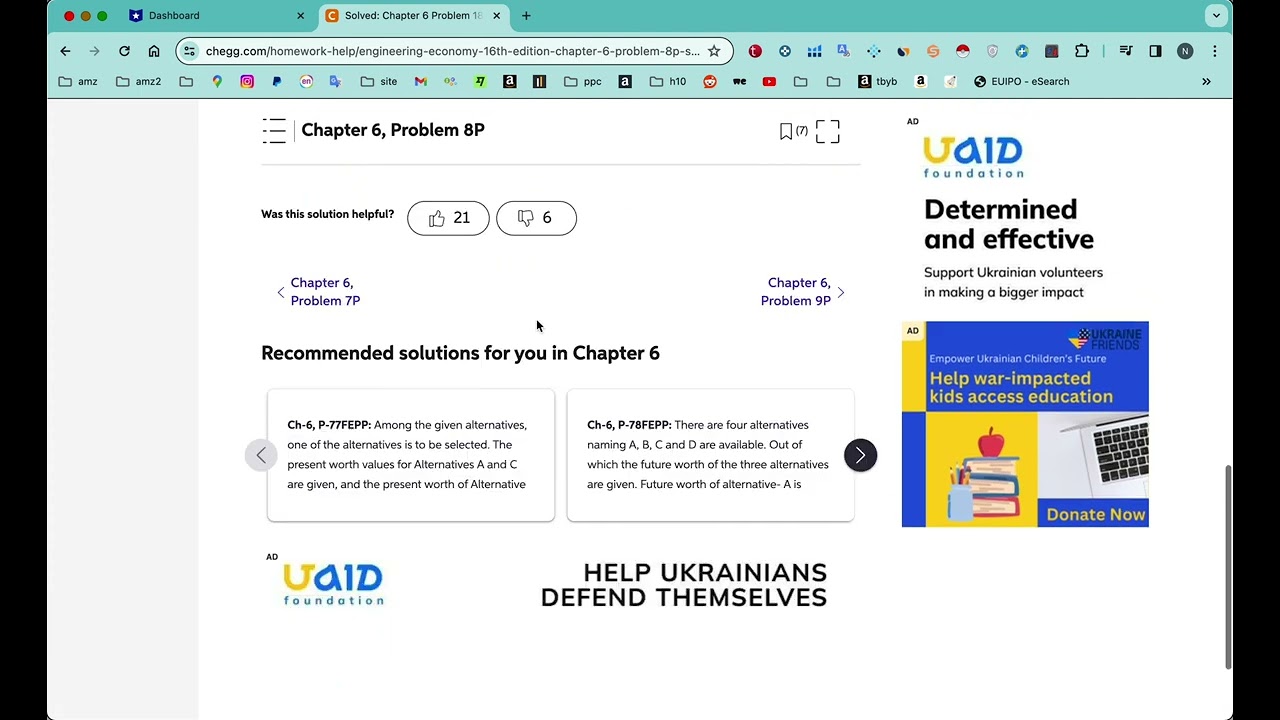Click the red t extension icon

pyautogui.click(x=755, y=51)
